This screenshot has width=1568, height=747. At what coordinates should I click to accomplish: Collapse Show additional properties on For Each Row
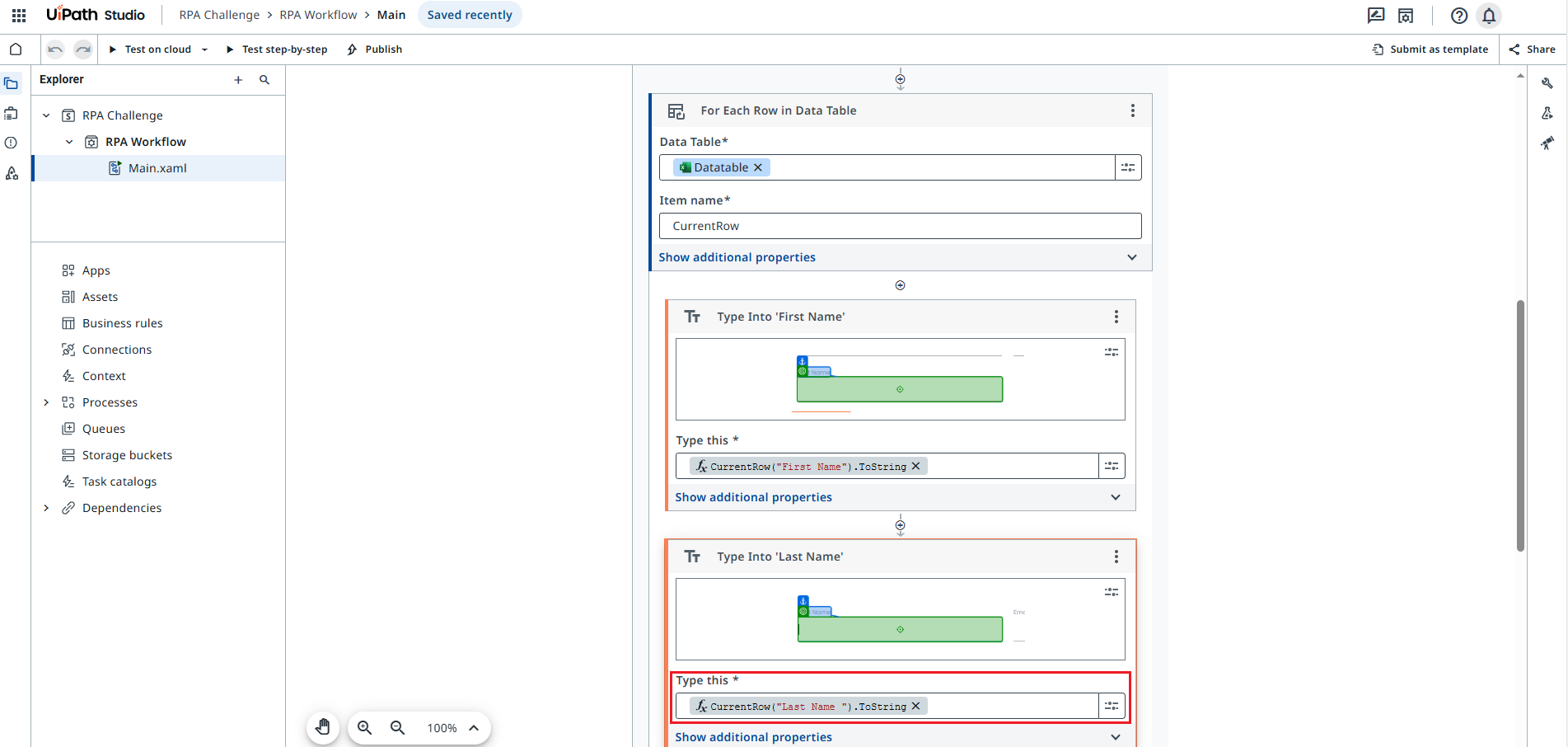pos(1131,256)
